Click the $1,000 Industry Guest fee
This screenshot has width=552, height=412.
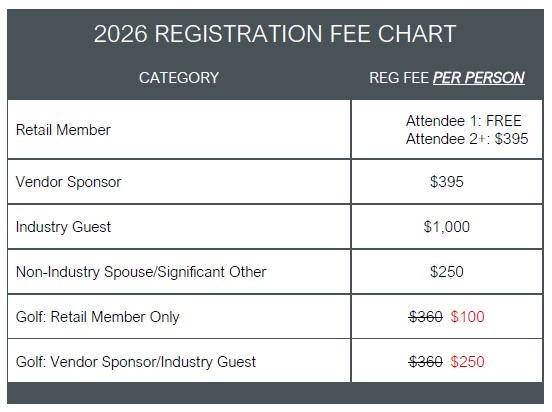pos(447,227)
